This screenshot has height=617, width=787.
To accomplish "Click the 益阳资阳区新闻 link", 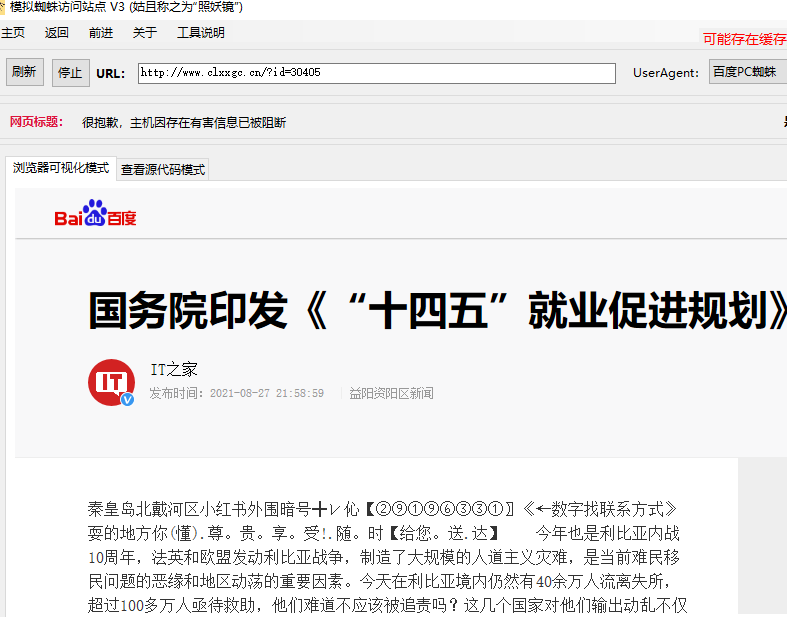I will [391, 393].
